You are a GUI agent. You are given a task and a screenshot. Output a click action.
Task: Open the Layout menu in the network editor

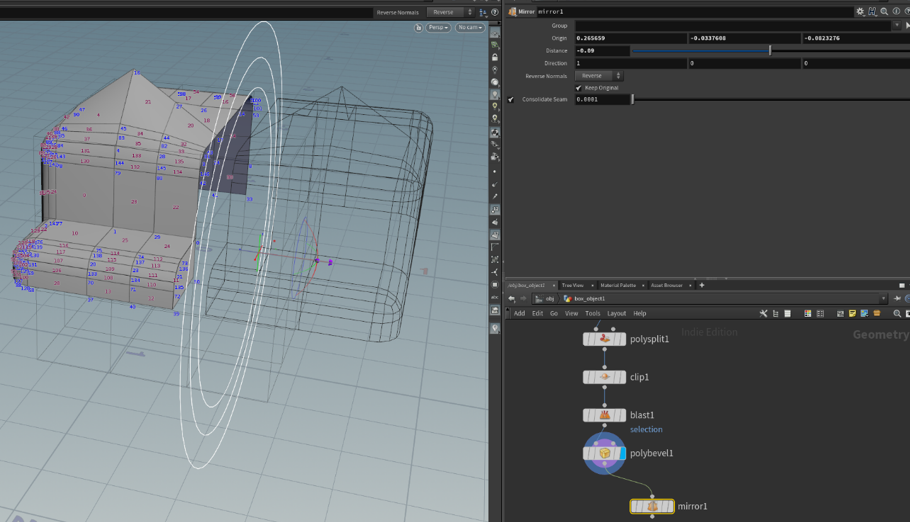pyautogui.click(x=616, y=314)
